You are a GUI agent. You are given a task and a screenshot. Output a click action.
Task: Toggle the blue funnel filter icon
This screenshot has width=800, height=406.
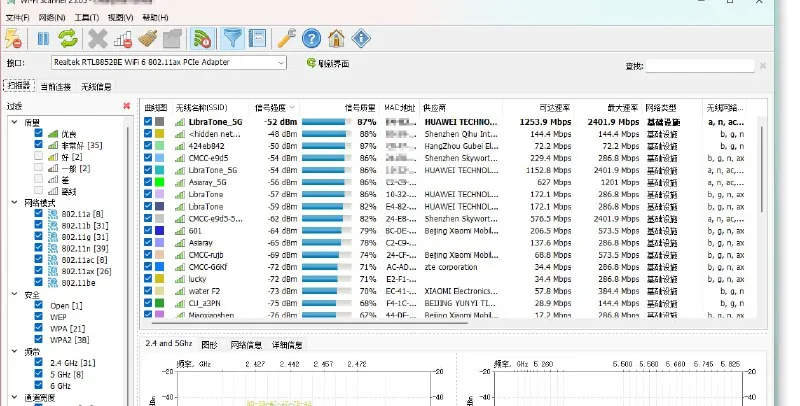(233, 39)
